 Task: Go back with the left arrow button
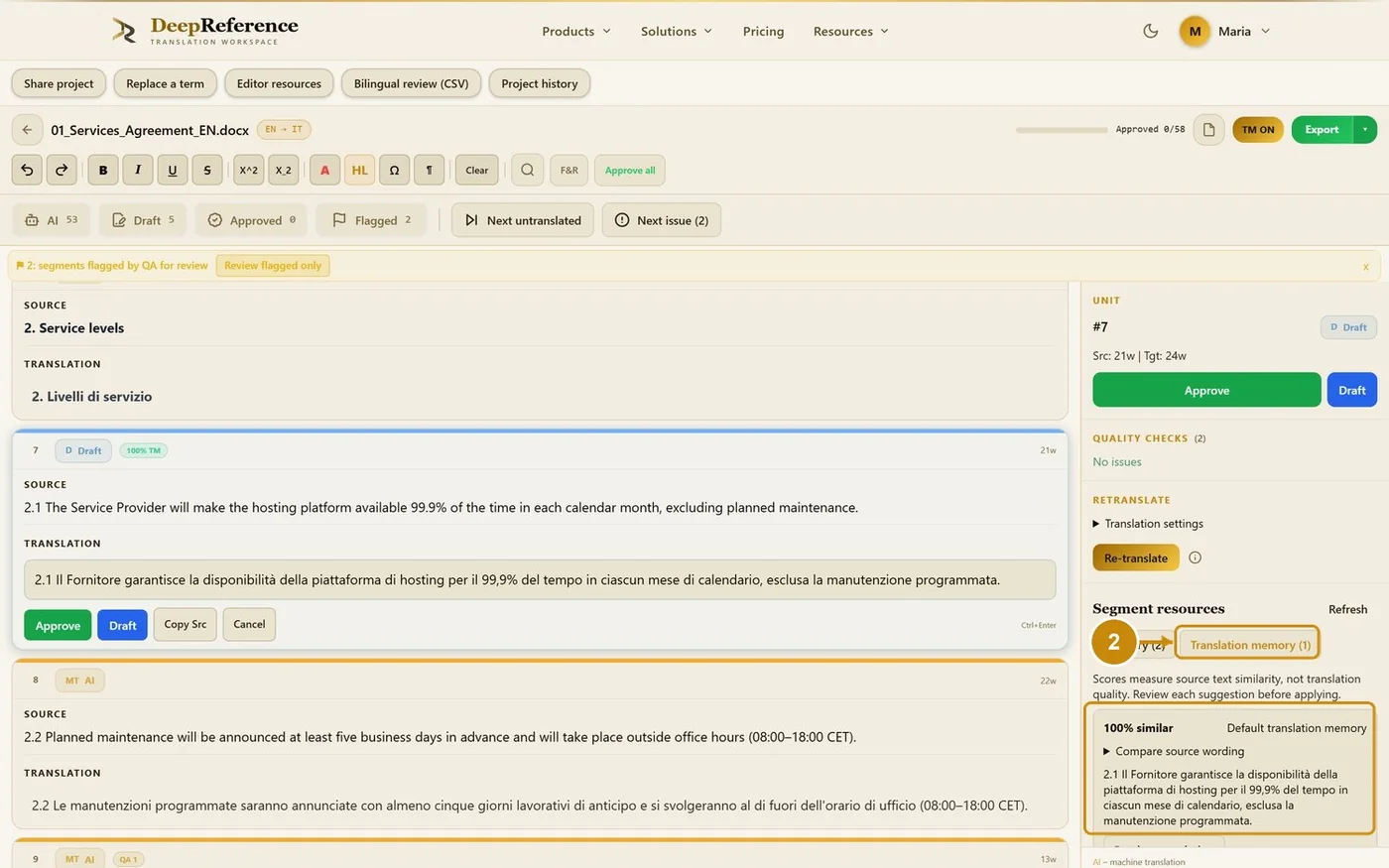coord(27,130)
